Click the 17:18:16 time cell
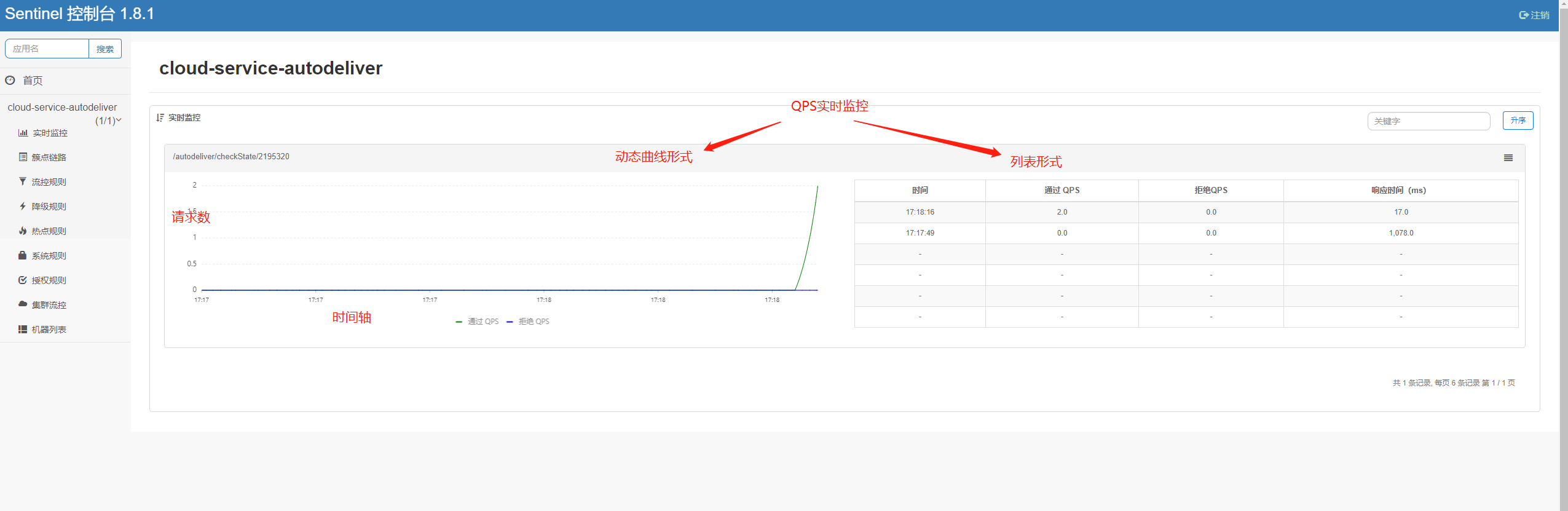1568x511 pixels. tap(920, 212)
